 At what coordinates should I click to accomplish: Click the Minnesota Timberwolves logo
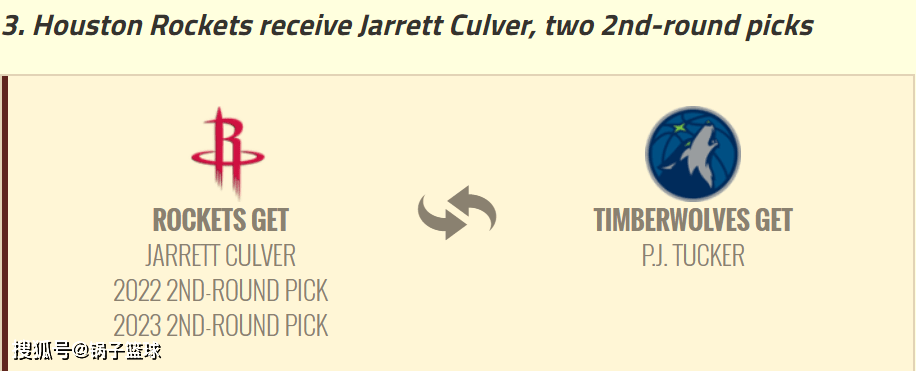coord(693,154)
